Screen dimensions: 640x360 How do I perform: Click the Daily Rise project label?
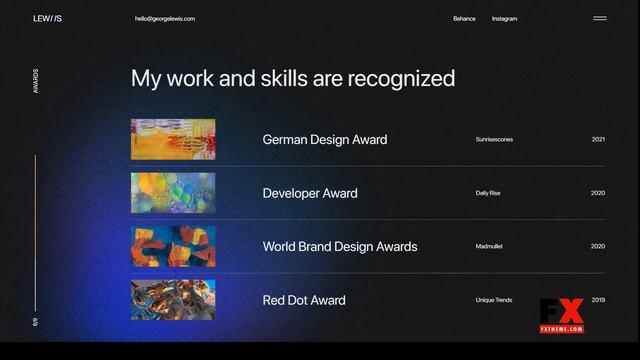[488, 193]
